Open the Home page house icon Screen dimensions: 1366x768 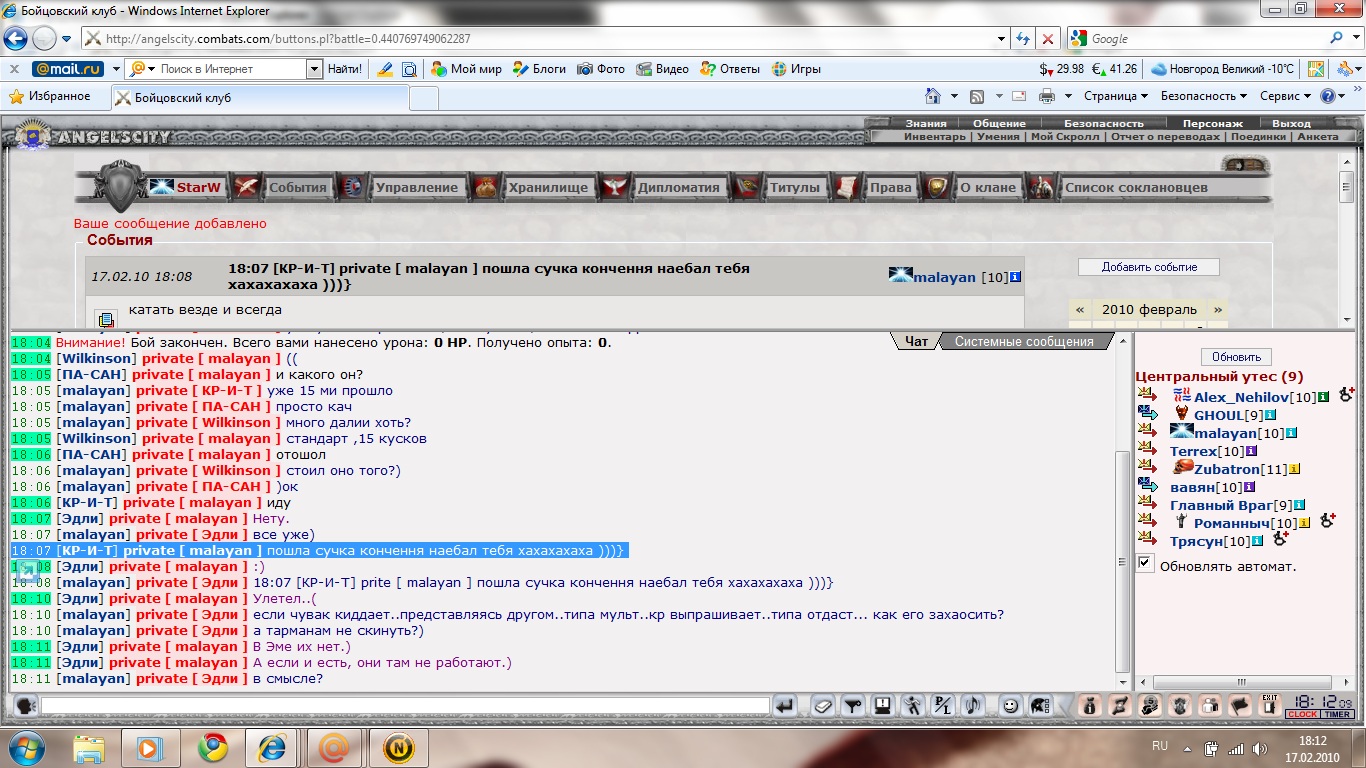click(933, 96)
